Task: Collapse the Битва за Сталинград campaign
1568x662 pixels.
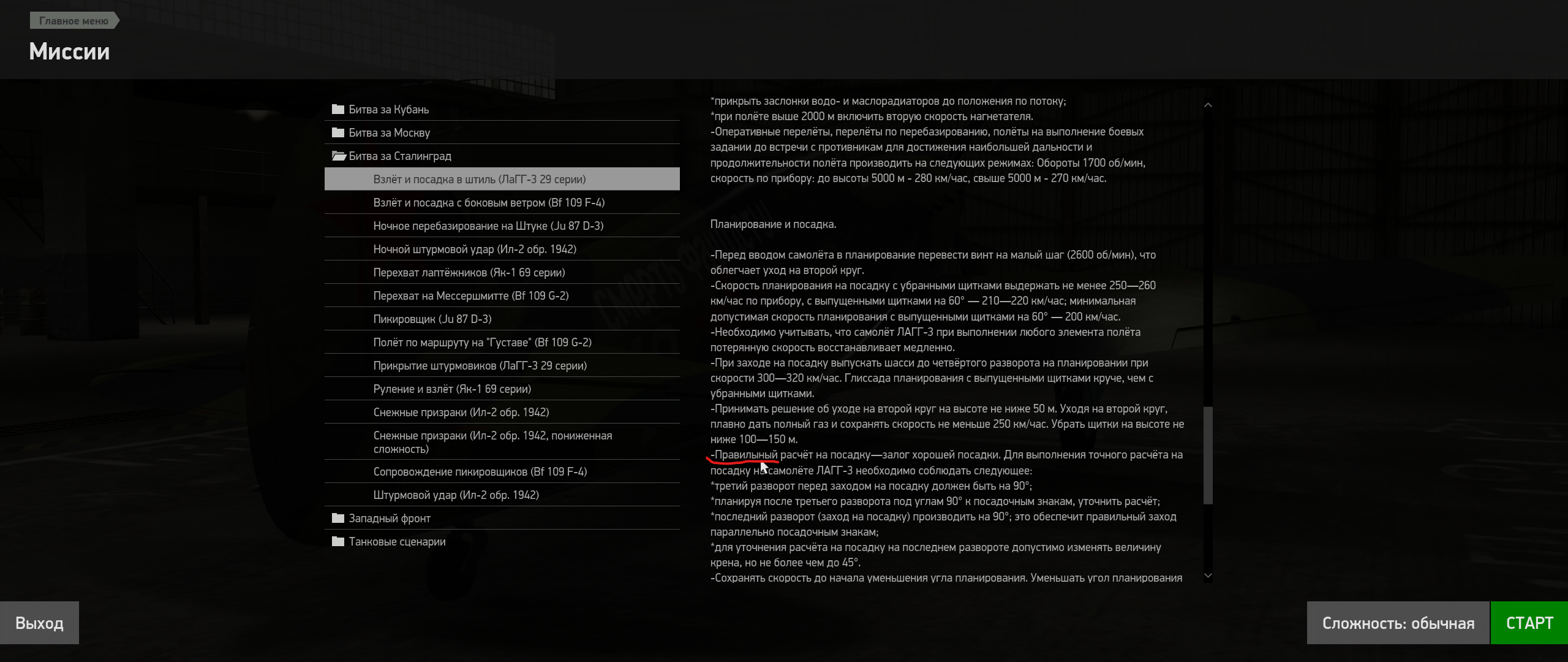Action: pyautogui.click(x=502, y=156)
